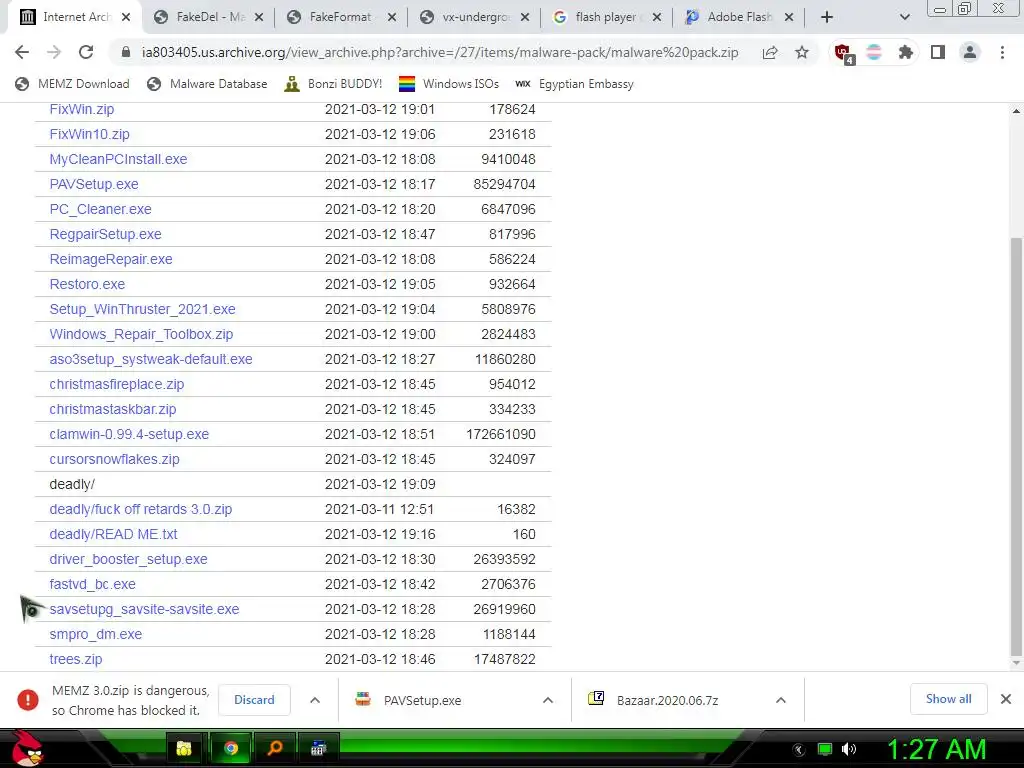The height and width of the screenshot is (768, 1024).
Task: Click the Windows_Repair_Toolbox.zip link
Action: click(x=141, y=334)
